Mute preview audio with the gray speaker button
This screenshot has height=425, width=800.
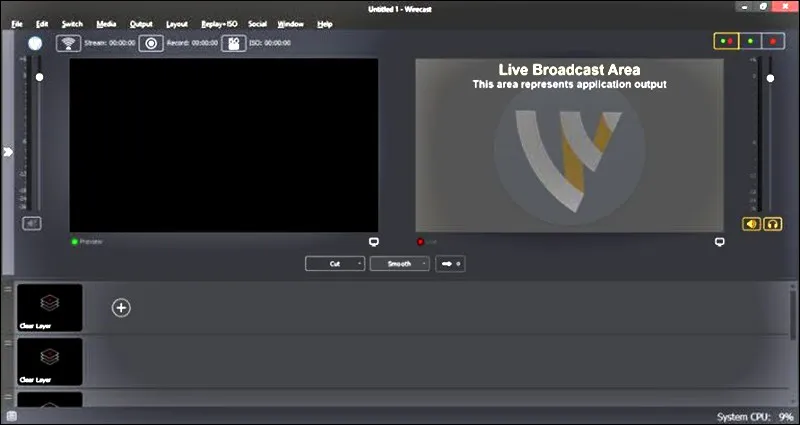(x=32, y=223)
